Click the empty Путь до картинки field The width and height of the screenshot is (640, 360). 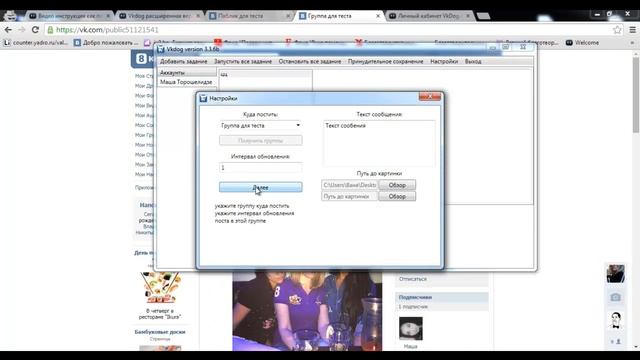(350, 196)
